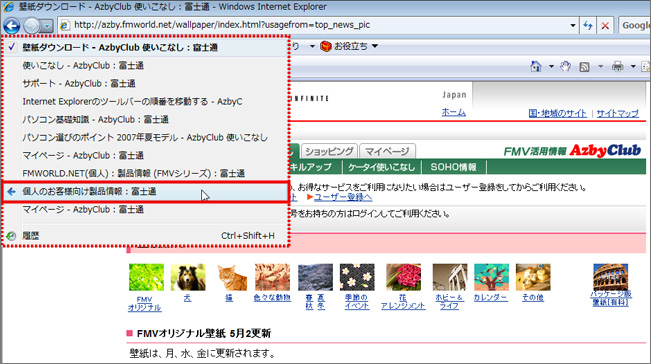
Task: Open 履歴 Ctrl+Shift+H menu item
Action: tap(145, 236)
